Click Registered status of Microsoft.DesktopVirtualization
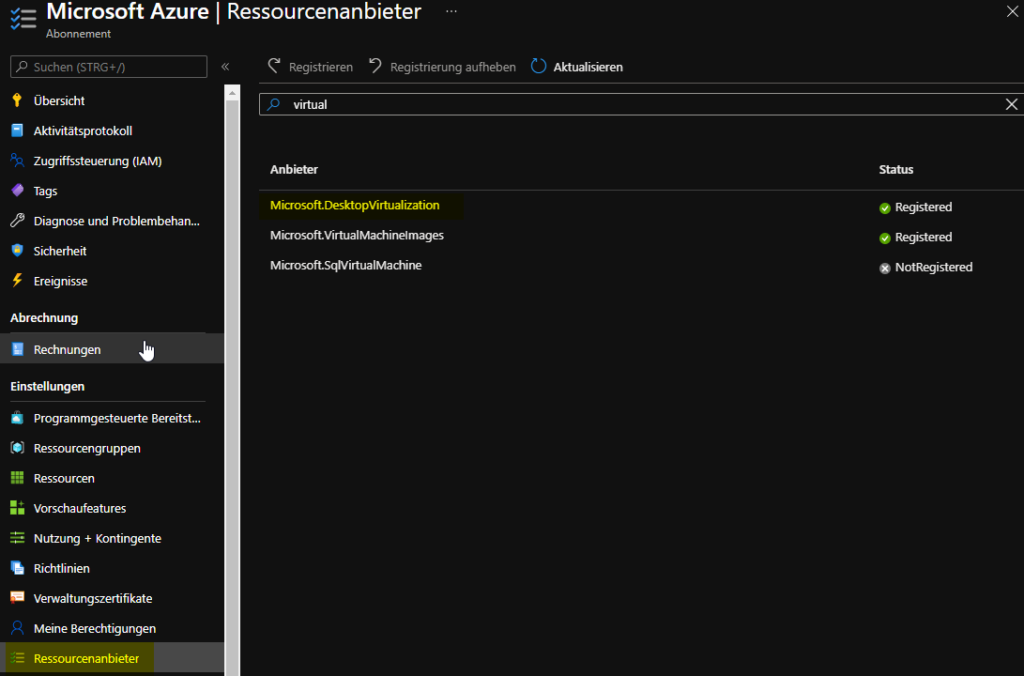1024x676 pixels. (x=923, y=207)
